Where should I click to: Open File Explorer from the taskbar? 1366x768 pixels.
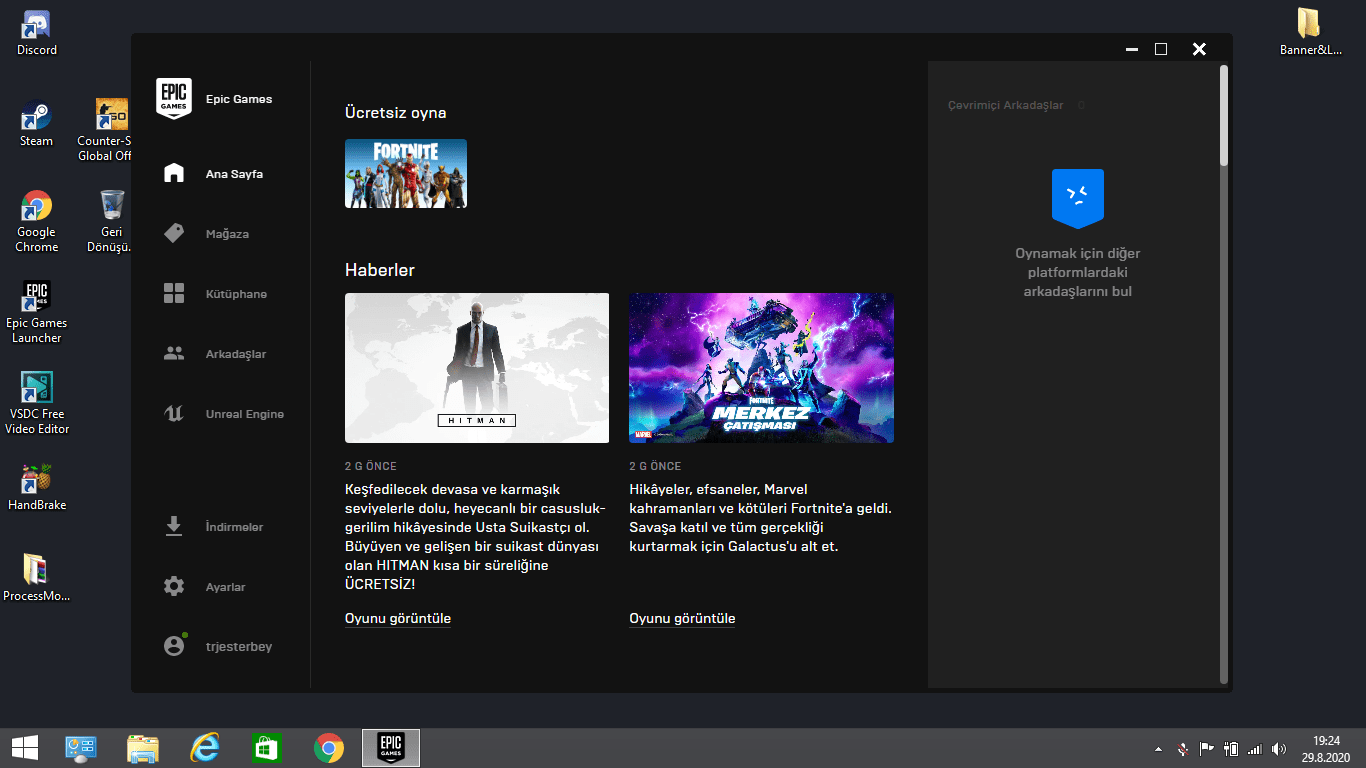tap(143, 747)
